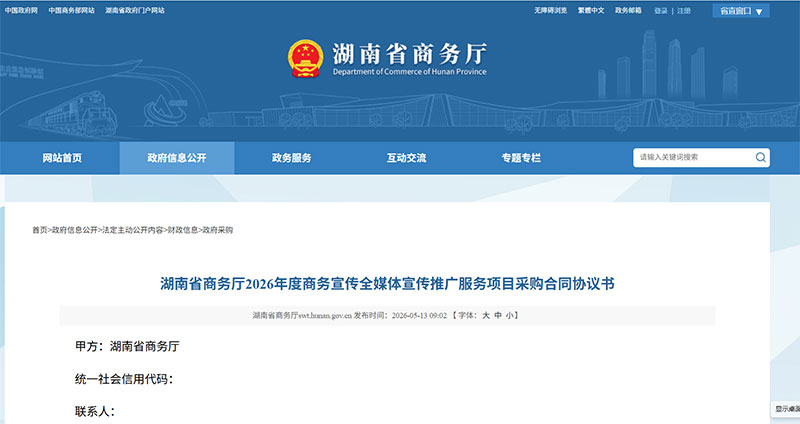Set font size to 小
The width and height of the screenshot is (800, 424).
tap(510, 316)
